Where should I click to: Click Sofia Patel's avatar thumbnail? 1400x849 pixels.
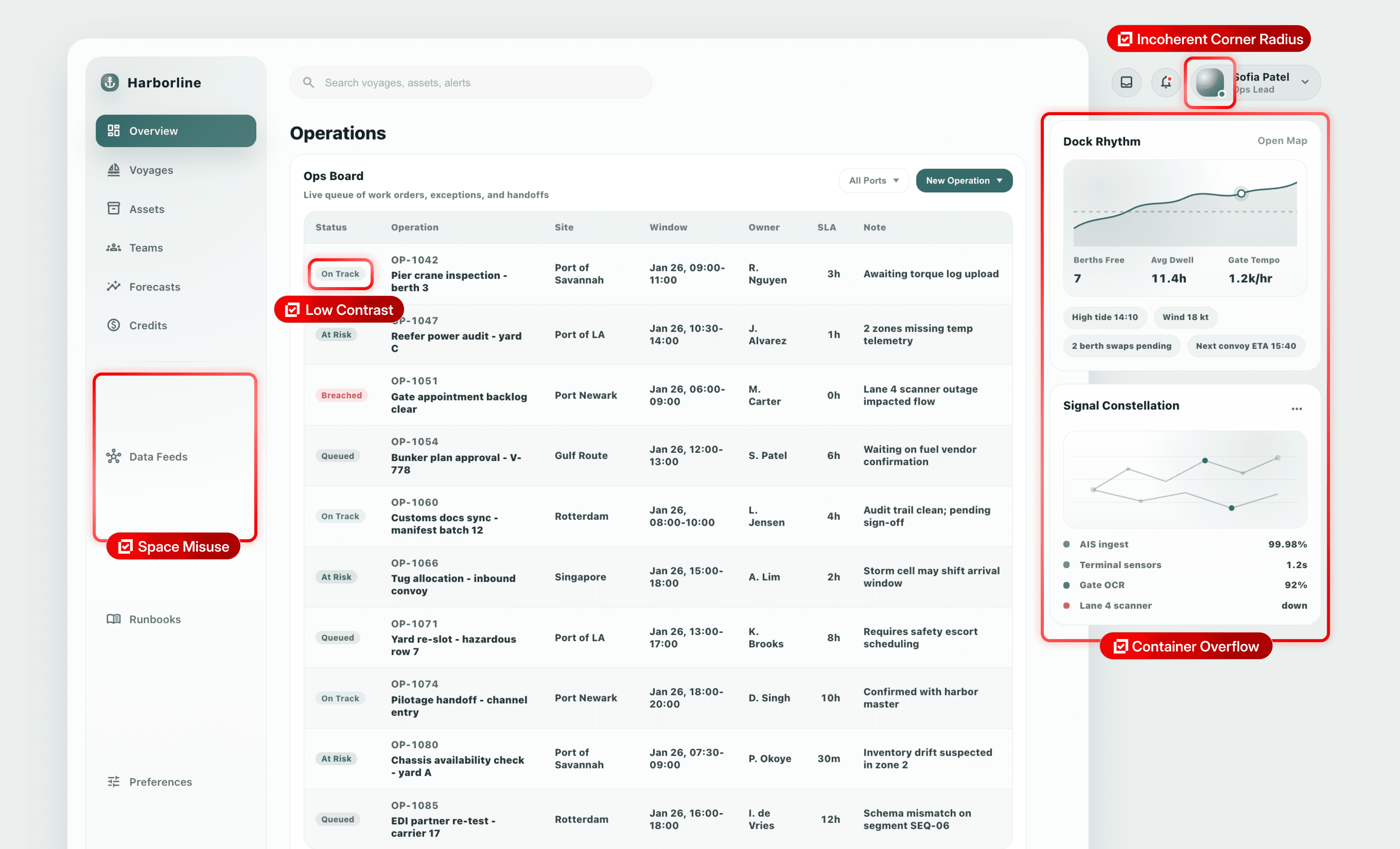click(x=1210, y=82)
